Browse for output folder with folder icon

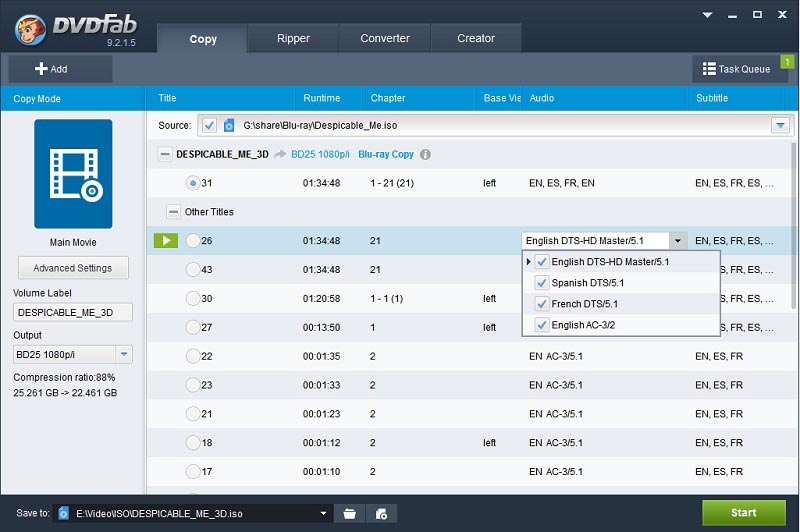349,513
